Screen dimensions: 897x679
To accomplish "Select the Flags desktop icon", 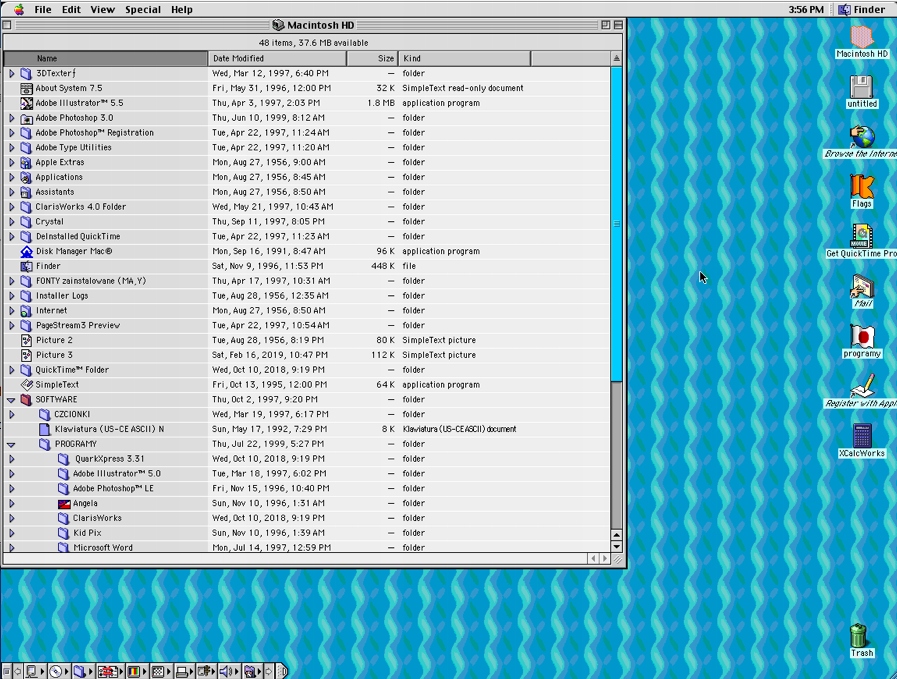I will (862, 186).
